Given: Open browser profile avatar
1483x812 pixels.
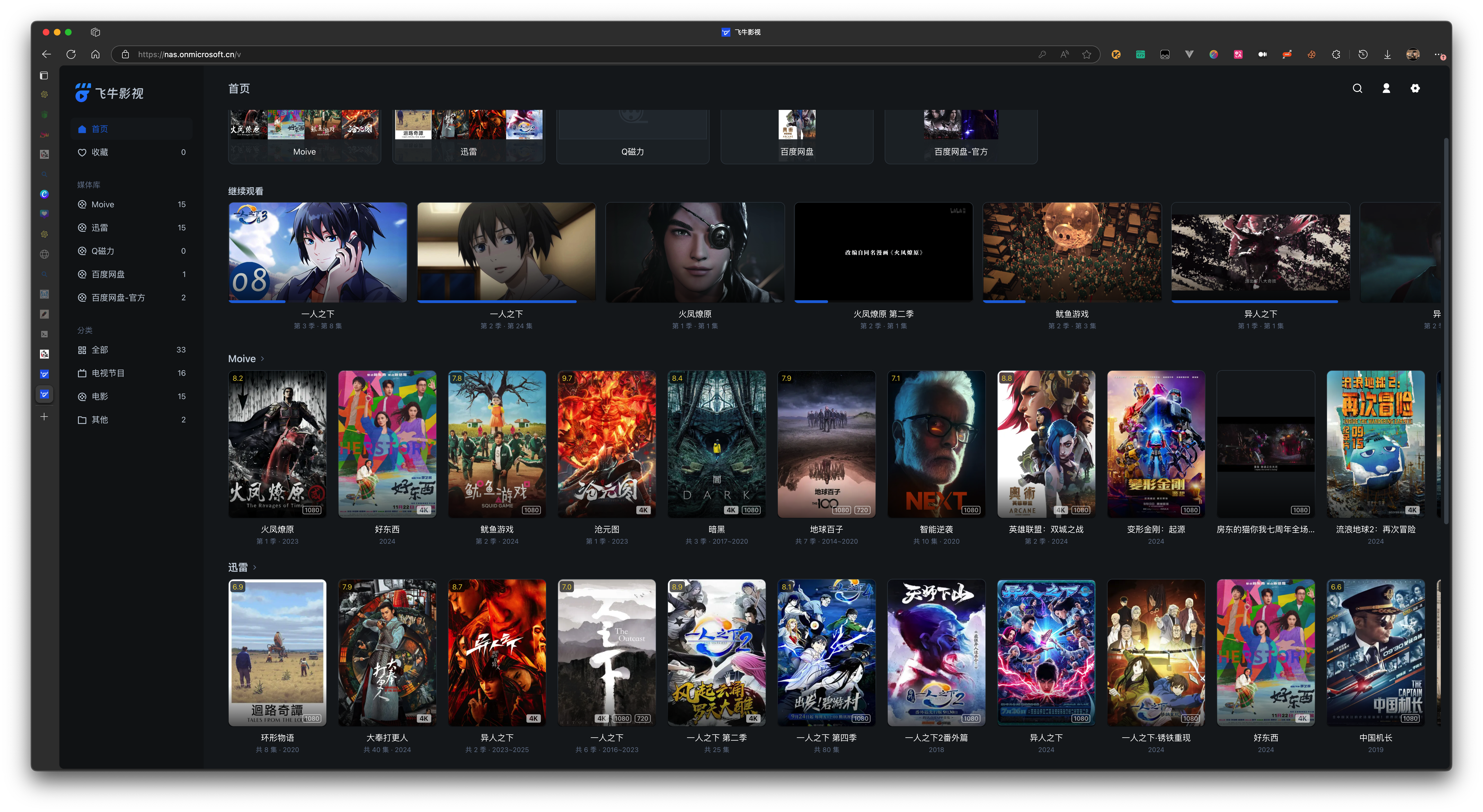Looking at the screenshot, I should coord(1412,54).
